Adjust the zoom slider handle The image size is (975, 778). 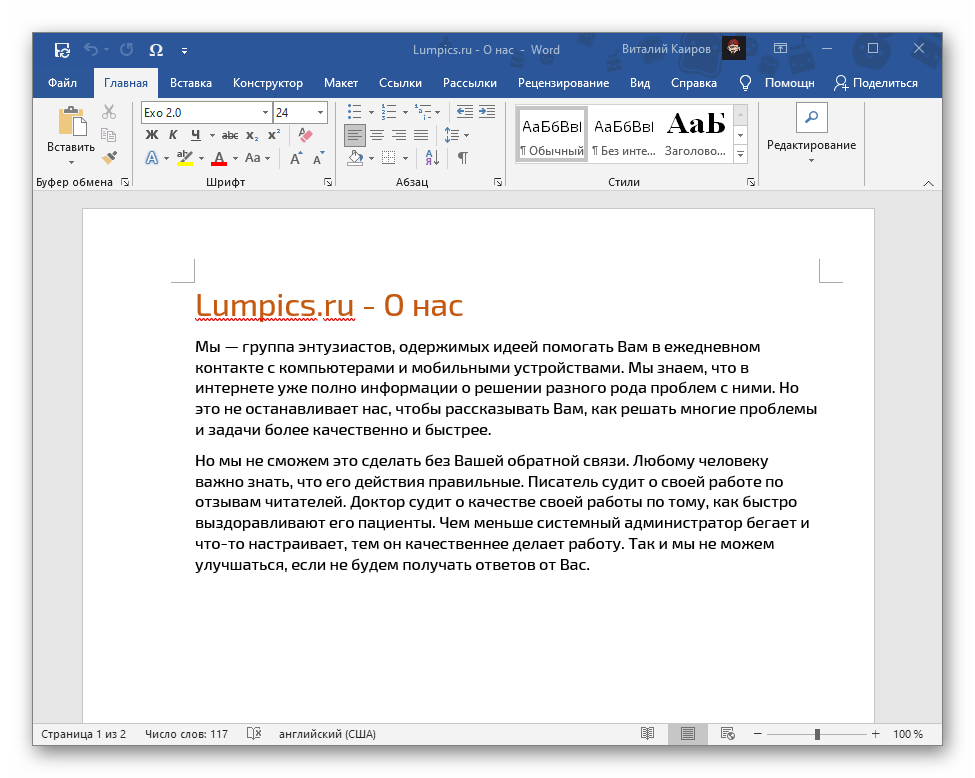pyautogui.click(x=817, y=734)
